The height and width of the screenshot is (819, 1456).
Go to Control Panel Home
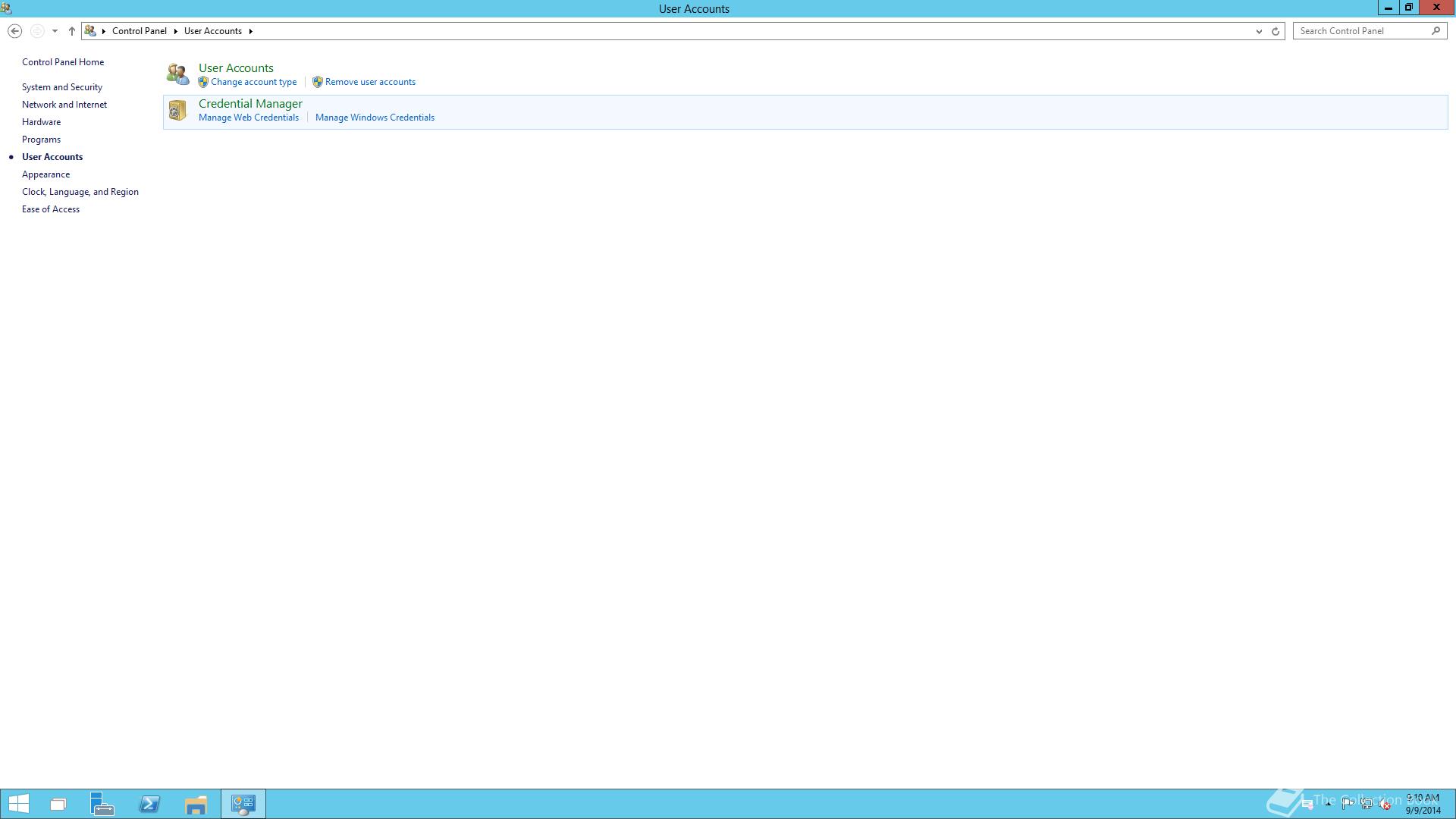coord(63,62)
